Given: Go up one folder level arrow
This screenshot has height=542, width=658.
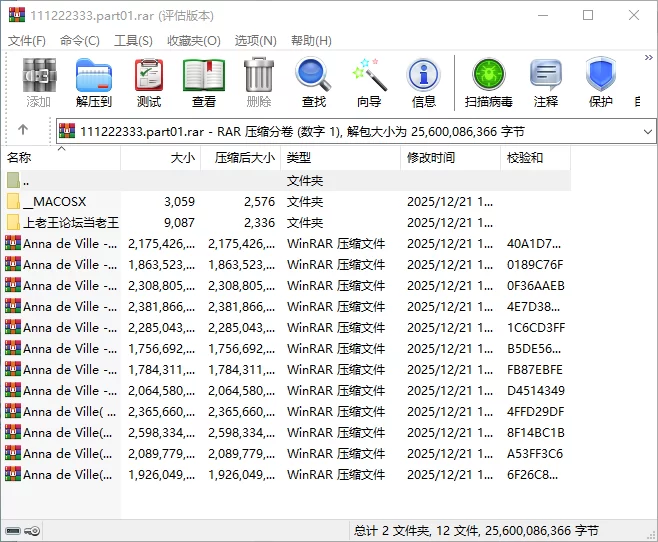Looking at the screenshot, I should point(23,130).
